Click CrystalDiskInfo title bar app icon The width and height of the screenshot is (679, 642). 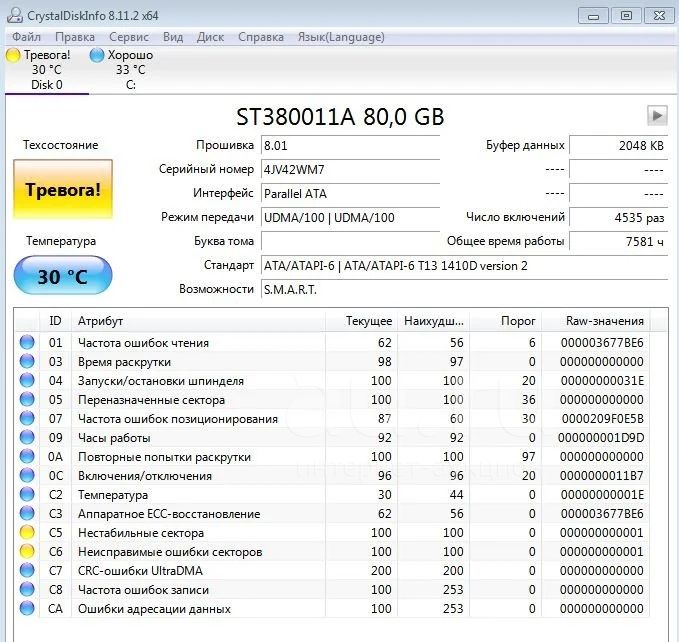coord(14,15)
